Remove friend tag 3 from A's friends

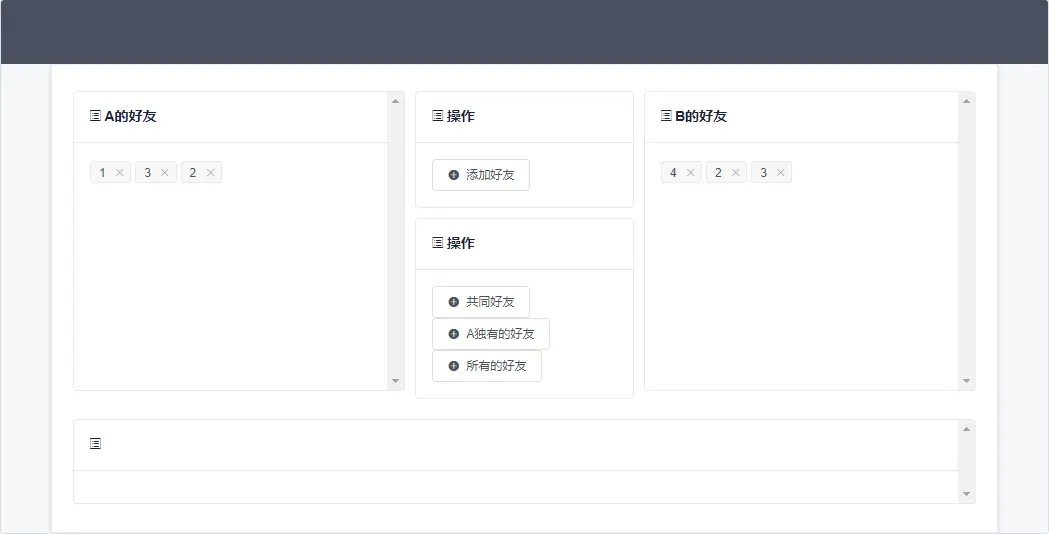(x=165, y=173)
